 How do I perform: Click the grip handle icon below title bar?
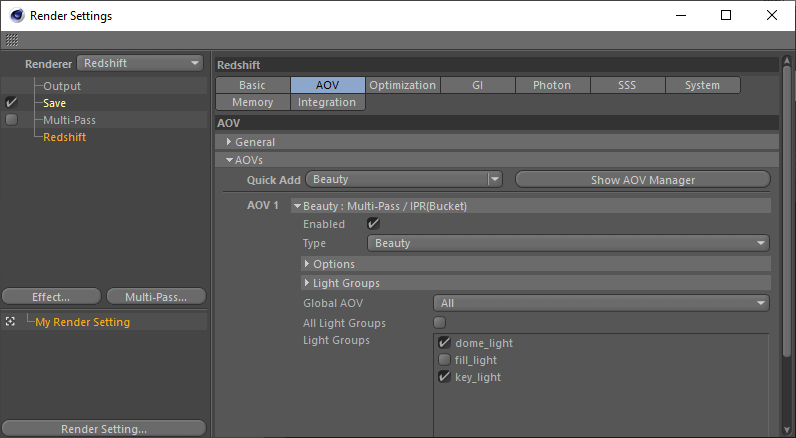click(x=12, y=40)
